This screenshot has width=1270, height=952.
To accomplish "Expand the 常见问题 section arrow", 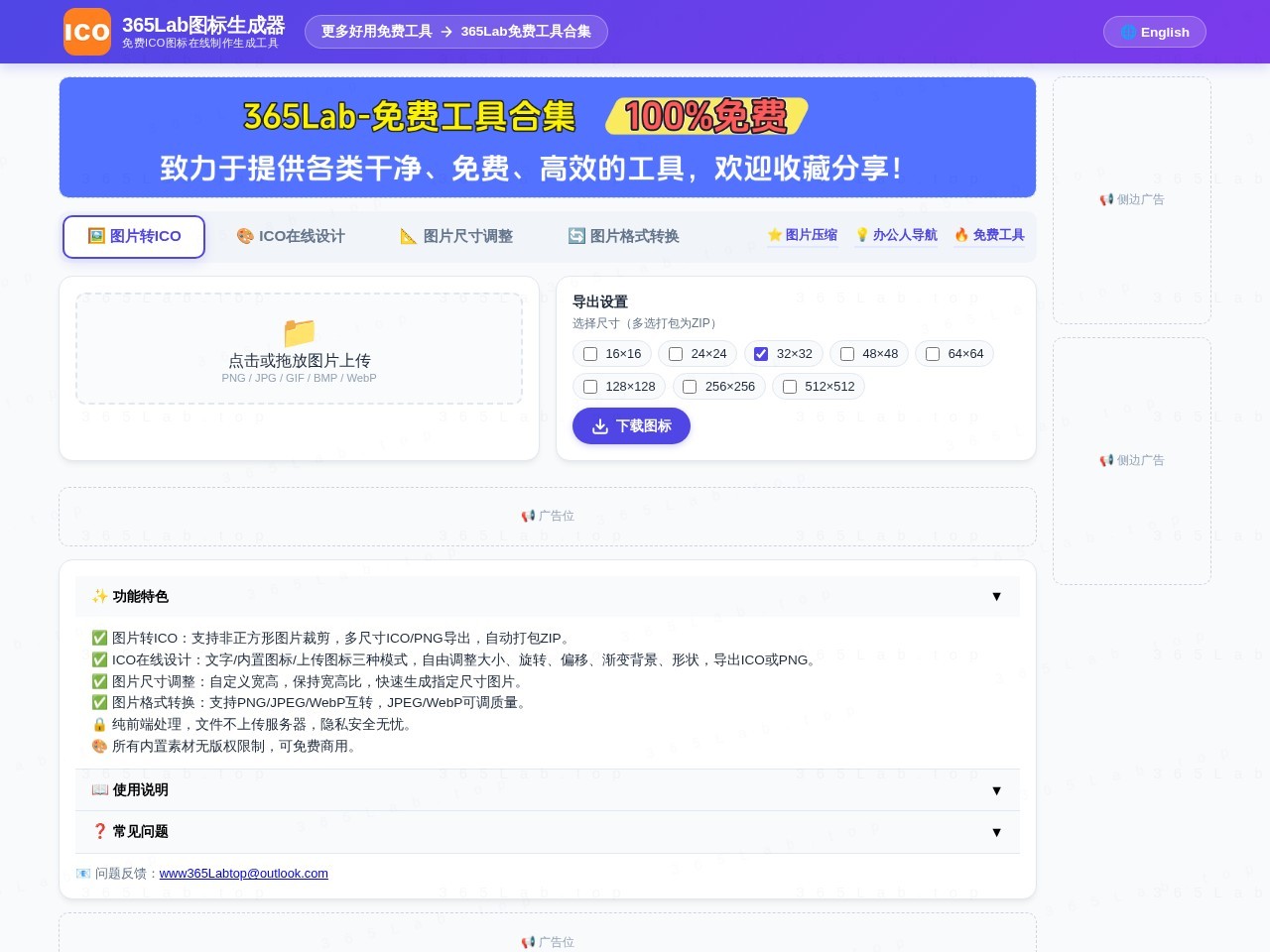I will point(996,832).
